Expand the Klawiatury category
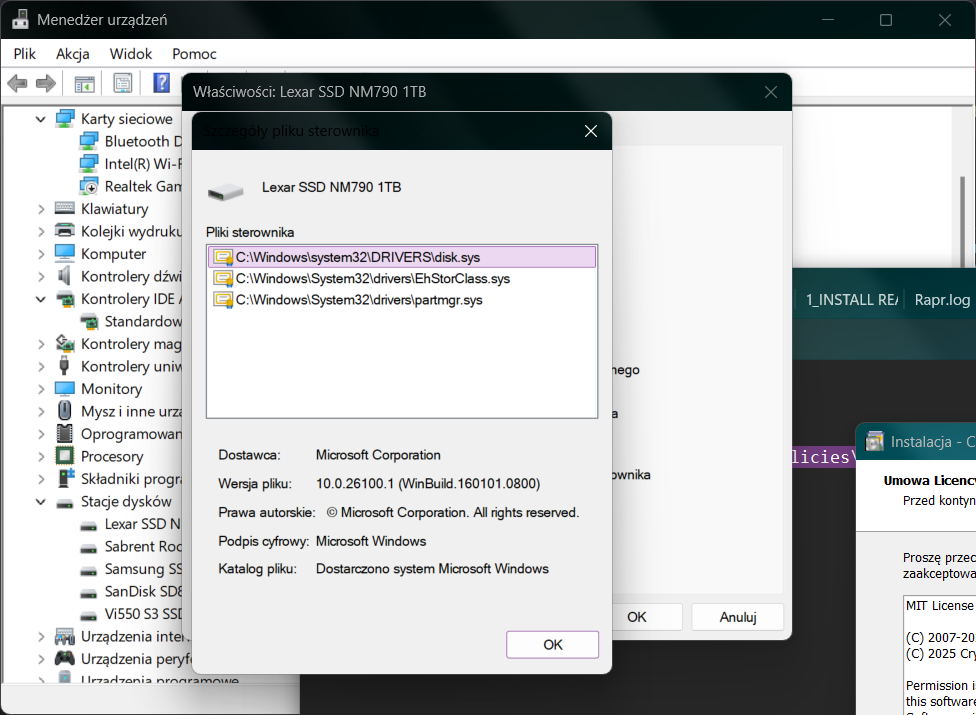Viewport: 976px width, 715px height. pyautogui.click(x=41, y=209)
